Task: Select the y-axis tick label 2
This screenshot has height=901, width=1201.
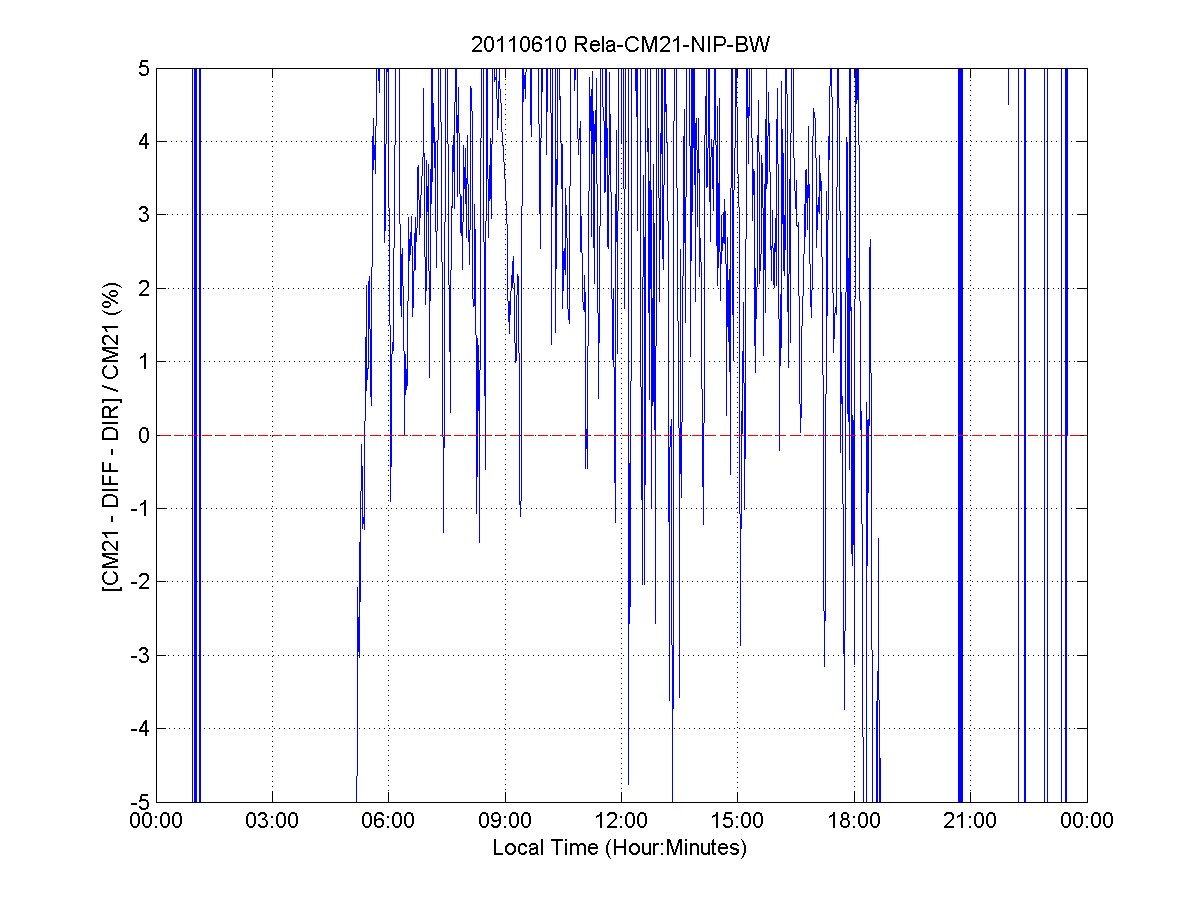Action: (x=144, y=288)
